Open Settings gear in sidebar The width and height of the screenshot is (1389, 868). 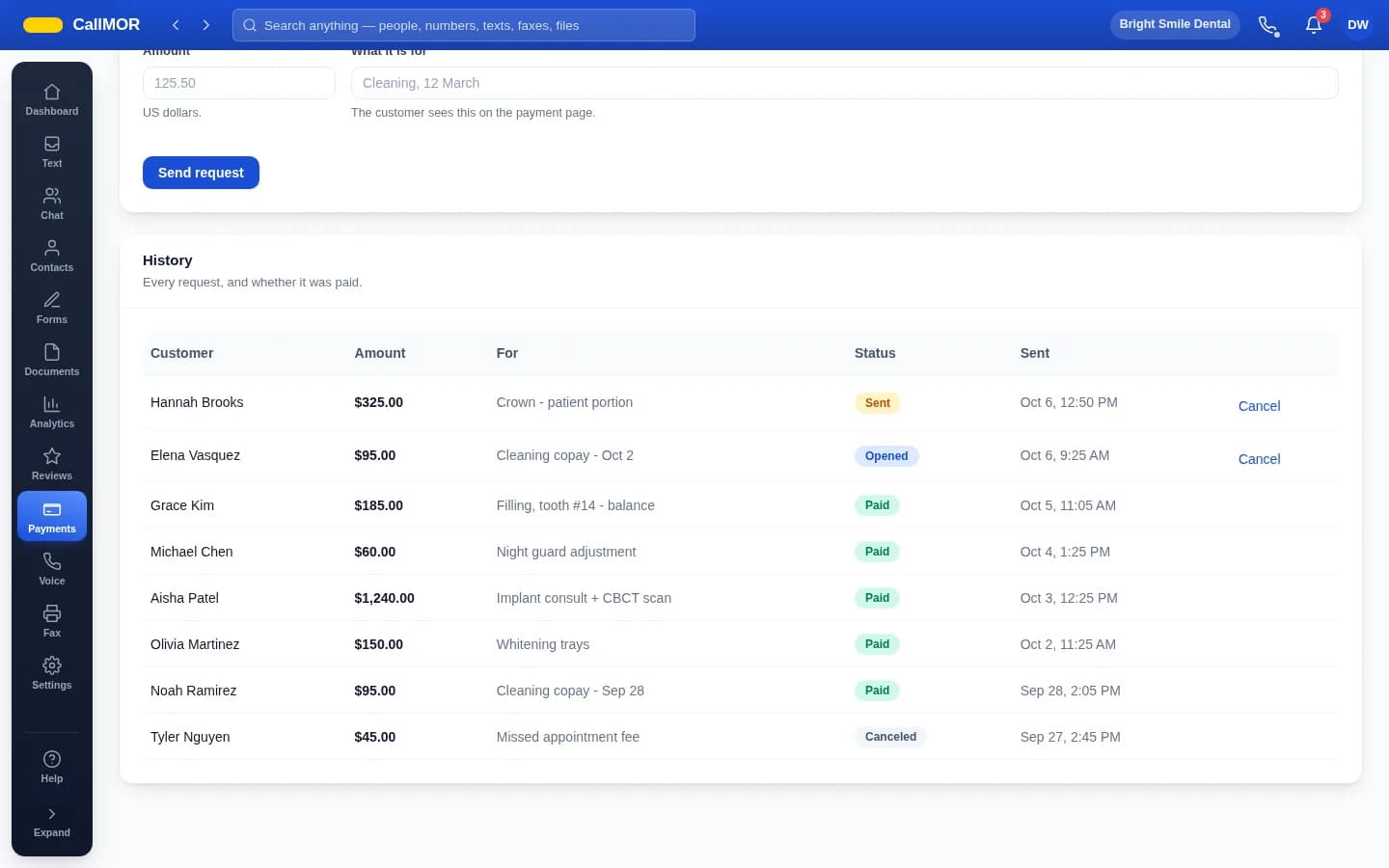point(52,673)
